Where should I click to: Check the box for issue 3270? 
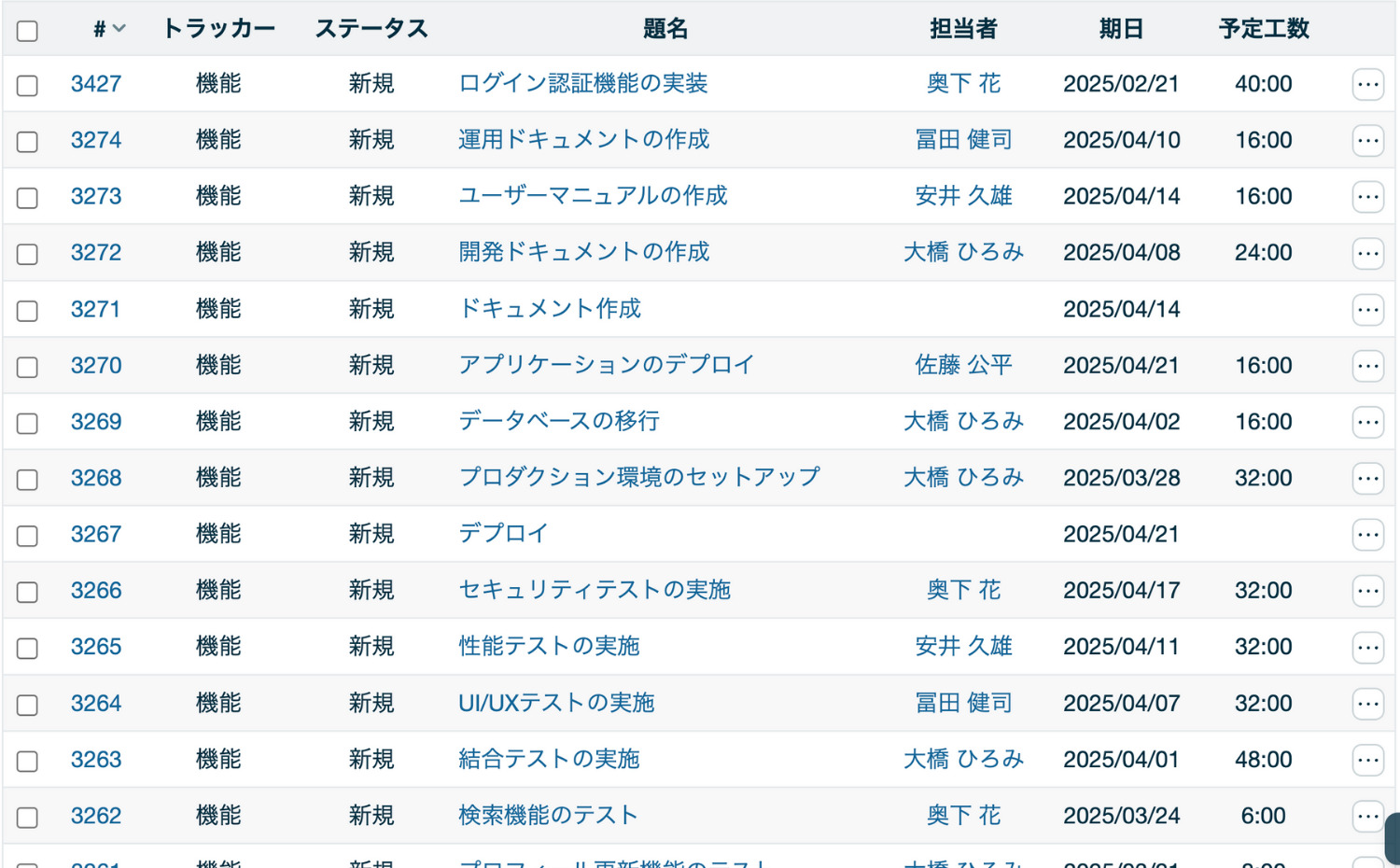click(x=27, y=367)
